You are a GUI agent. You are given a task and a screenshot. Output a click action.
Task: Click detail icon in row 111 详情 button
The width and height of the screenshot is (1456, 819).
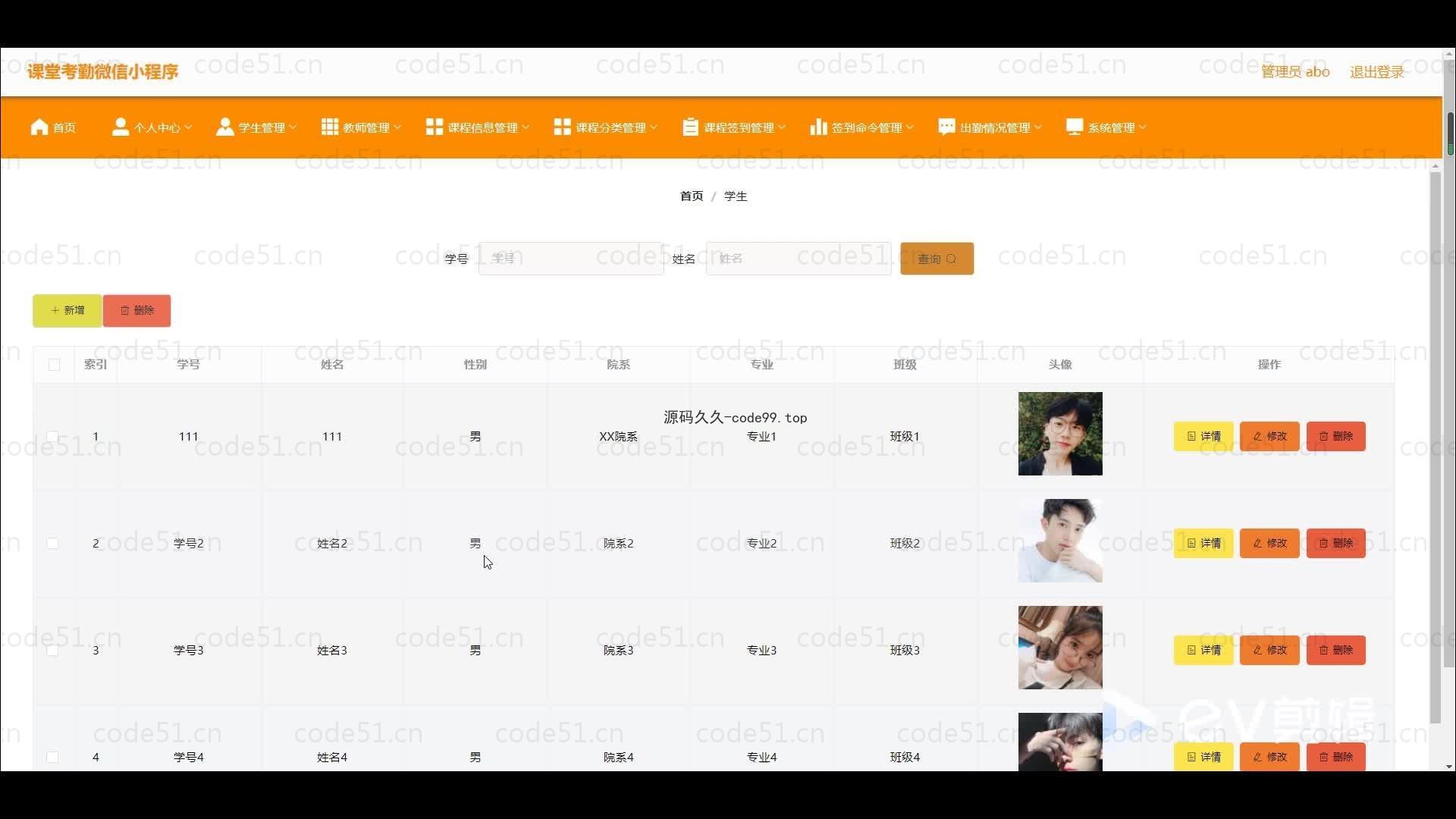click(1191, 437)
